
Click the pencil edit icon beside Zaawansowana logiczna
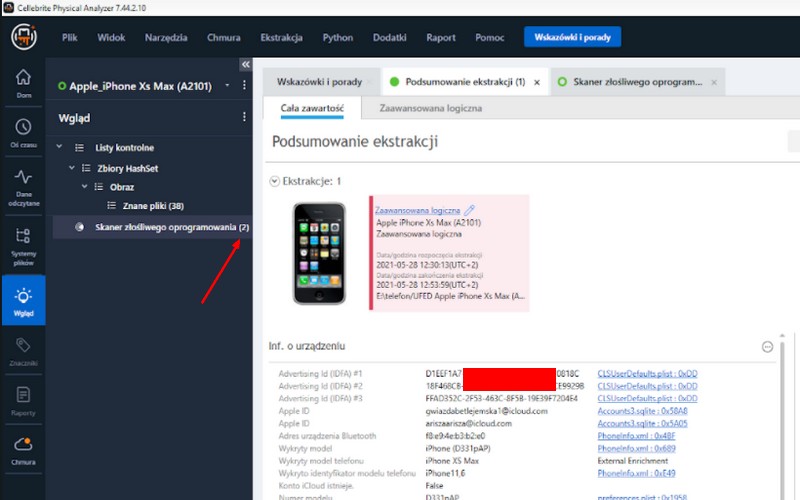click(x=469, y=210)
